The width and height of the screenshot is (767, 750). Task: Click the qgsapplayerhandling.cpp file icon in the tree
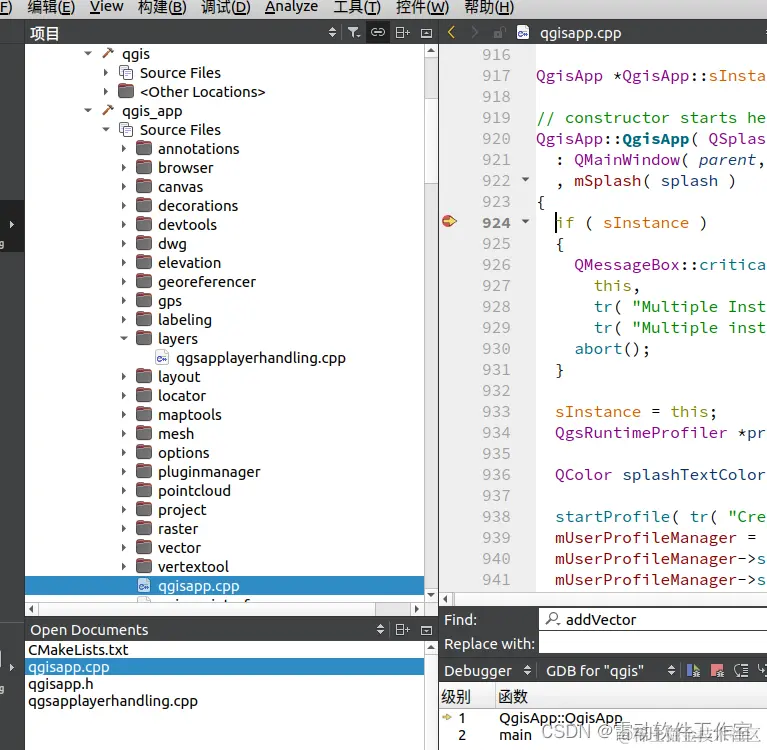pos(162,358)
